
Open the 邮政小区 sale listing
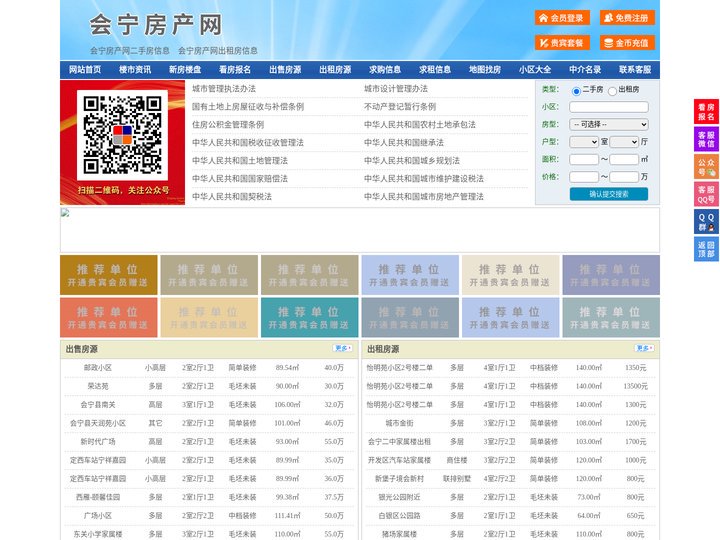[98, 368]
